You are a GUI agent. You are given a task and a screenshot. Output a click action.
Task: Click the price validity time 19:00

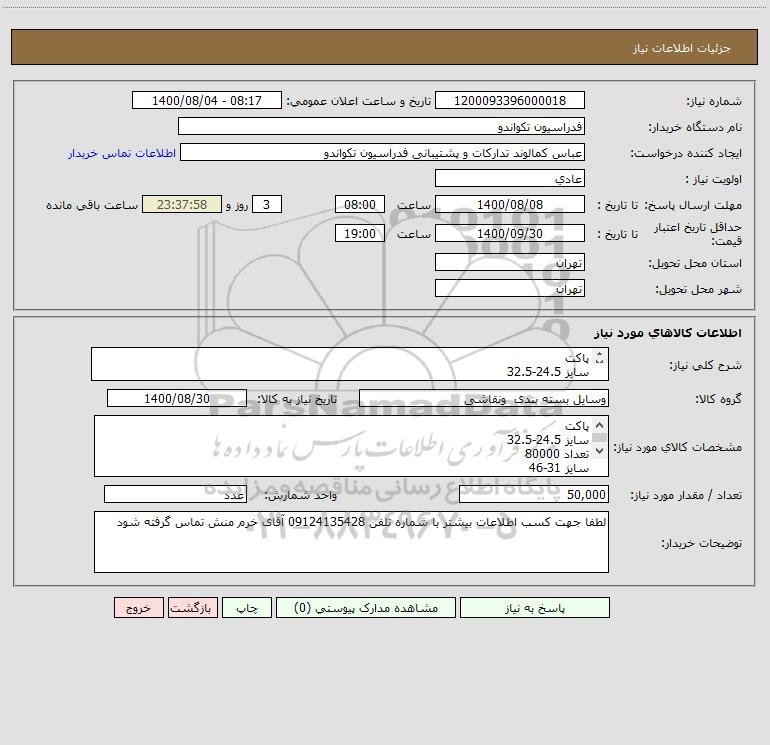point(359,233)
